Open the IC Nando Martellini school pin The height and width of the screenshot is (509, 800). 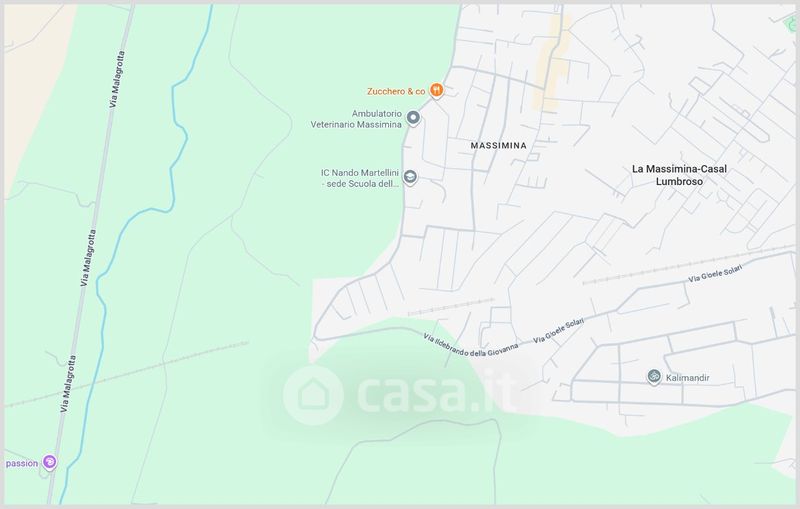coord(410,177)
